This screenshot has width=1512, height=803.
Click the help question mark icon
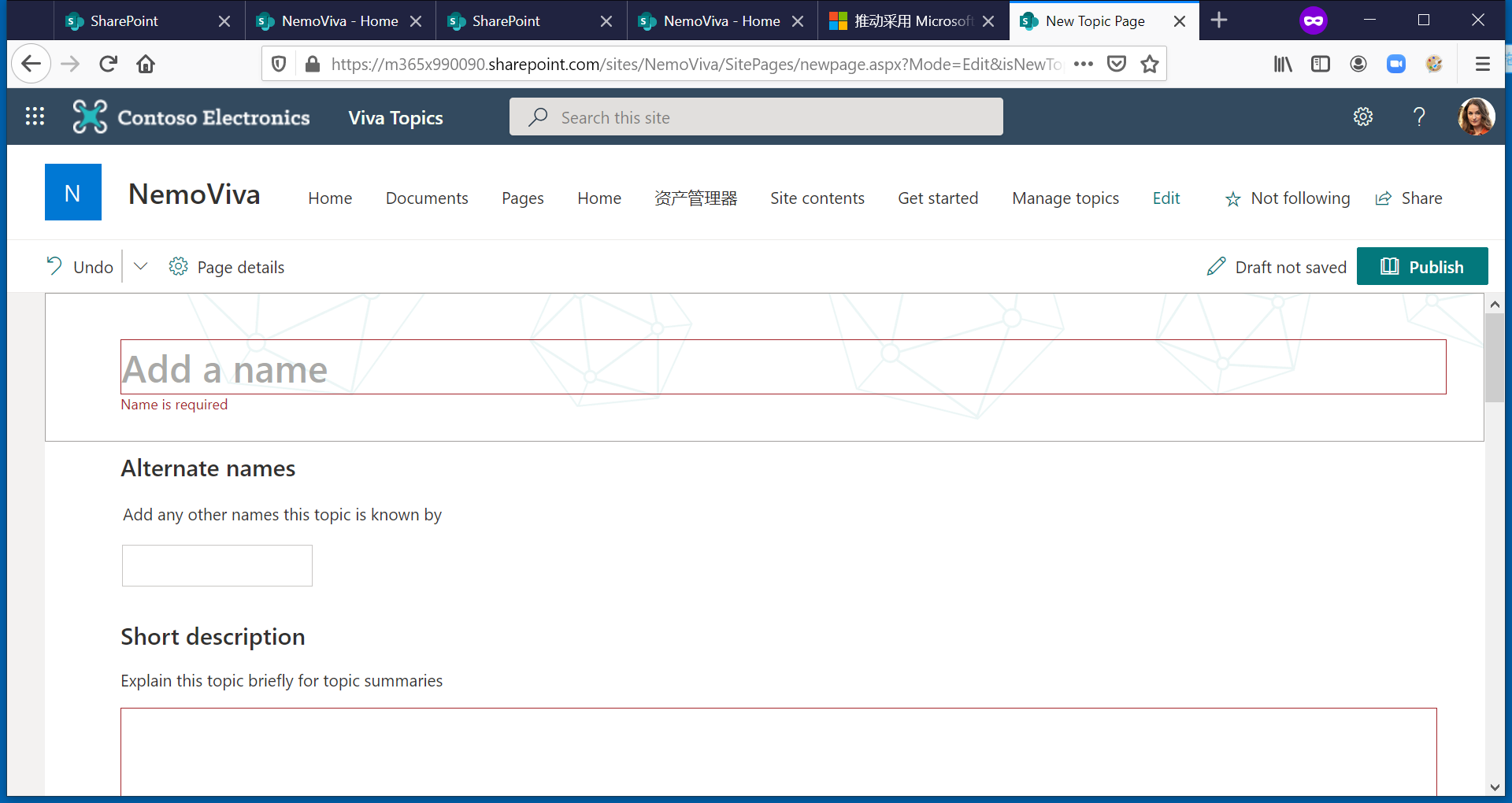1419,117
